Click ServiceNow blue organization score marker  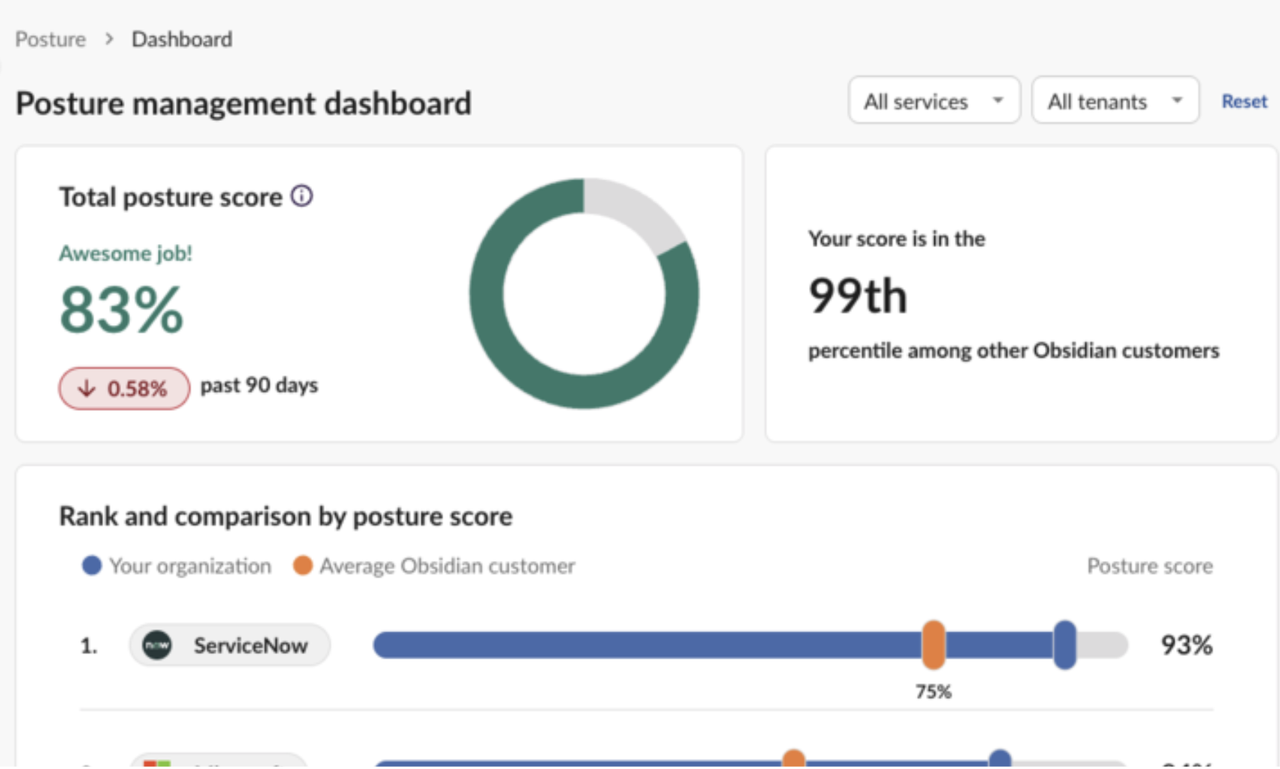click(x=1065, y=645)
